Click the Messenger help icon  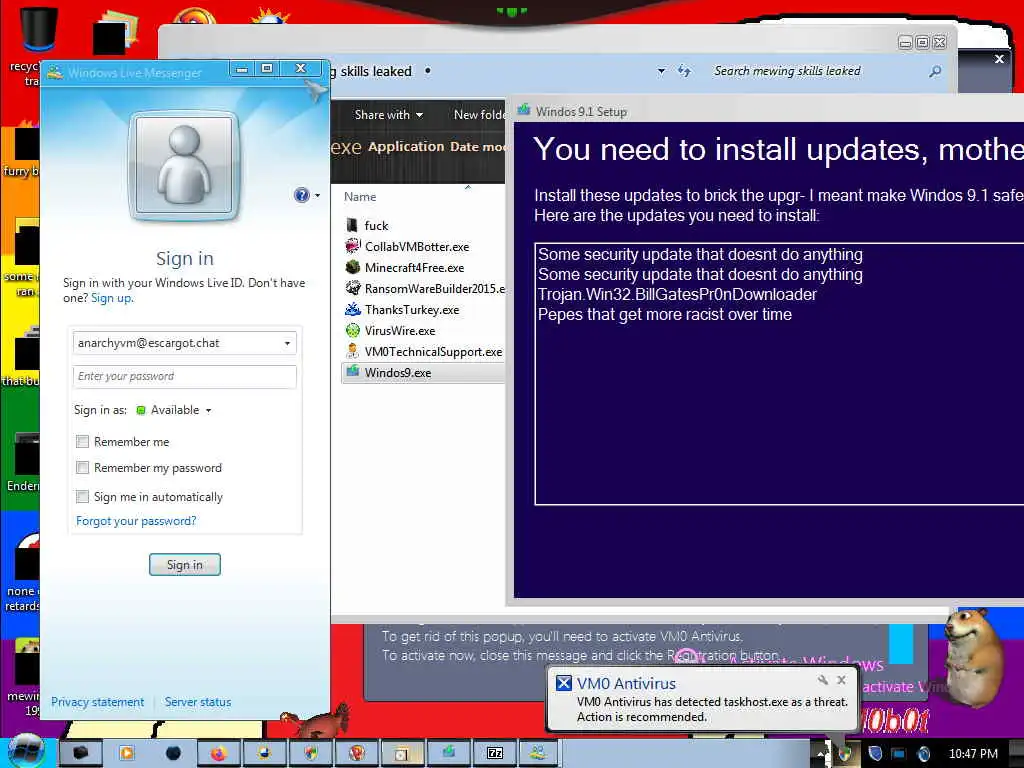(x=301, y=195)
